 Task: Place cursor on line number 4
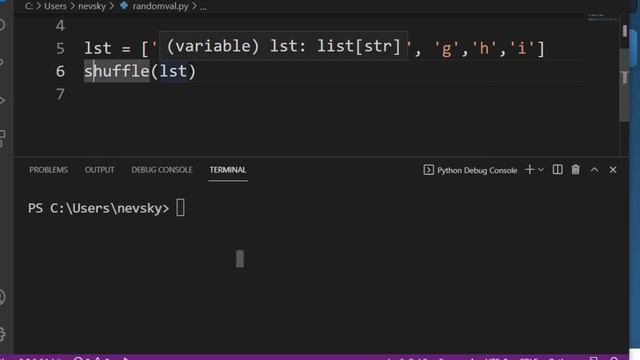(60, 26)
